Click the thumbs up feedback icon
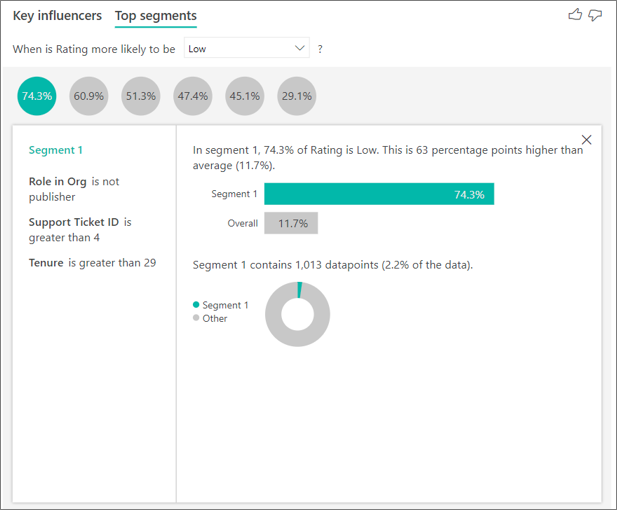Screen dimensions: 617x510 coord(574,15)
